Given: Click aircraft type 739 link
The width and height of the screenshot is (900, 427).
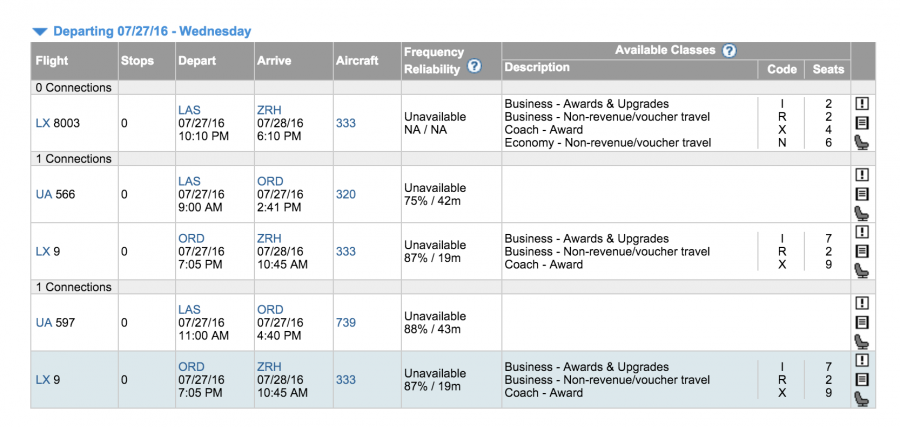Looking at the screenshot, I should (x=345, y=323).
